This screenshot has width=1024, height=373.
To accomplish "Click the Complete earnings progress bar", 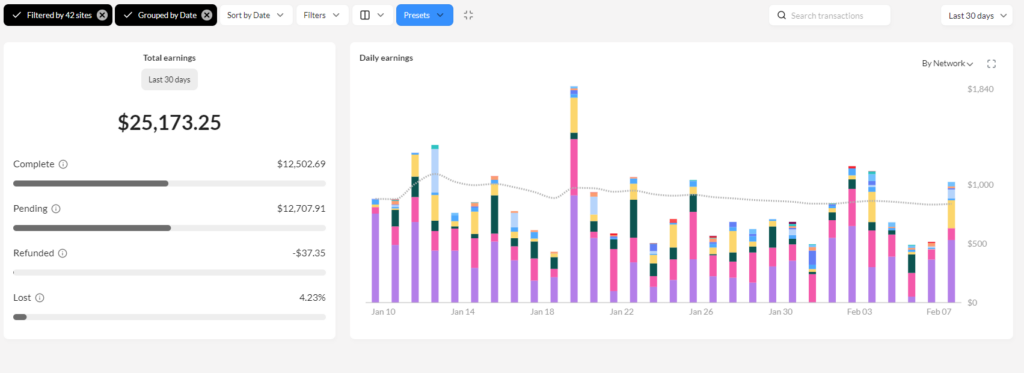I will [169, 184].
